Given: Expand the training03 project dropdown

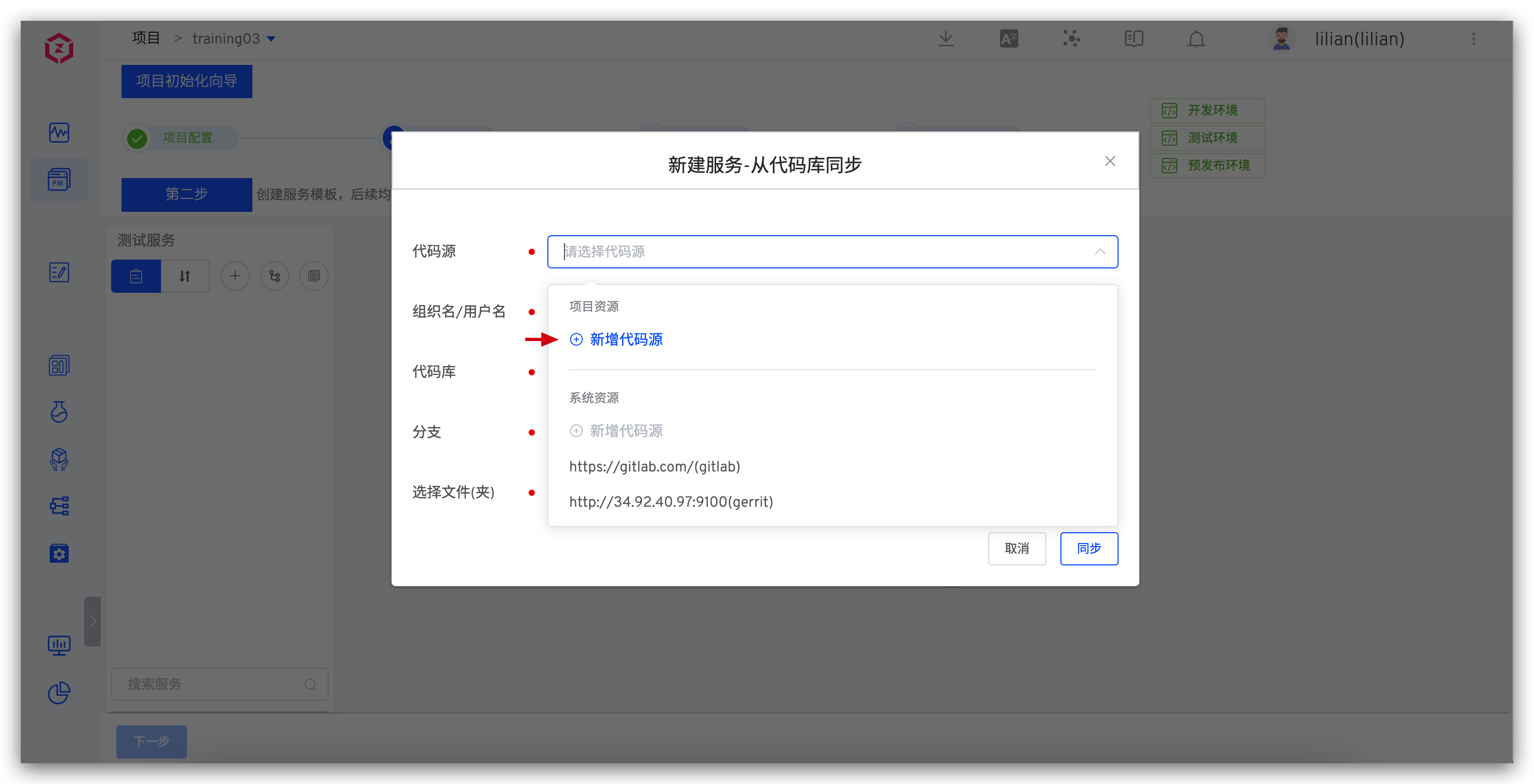Looking at the screenshot, I should pos(234,39).
